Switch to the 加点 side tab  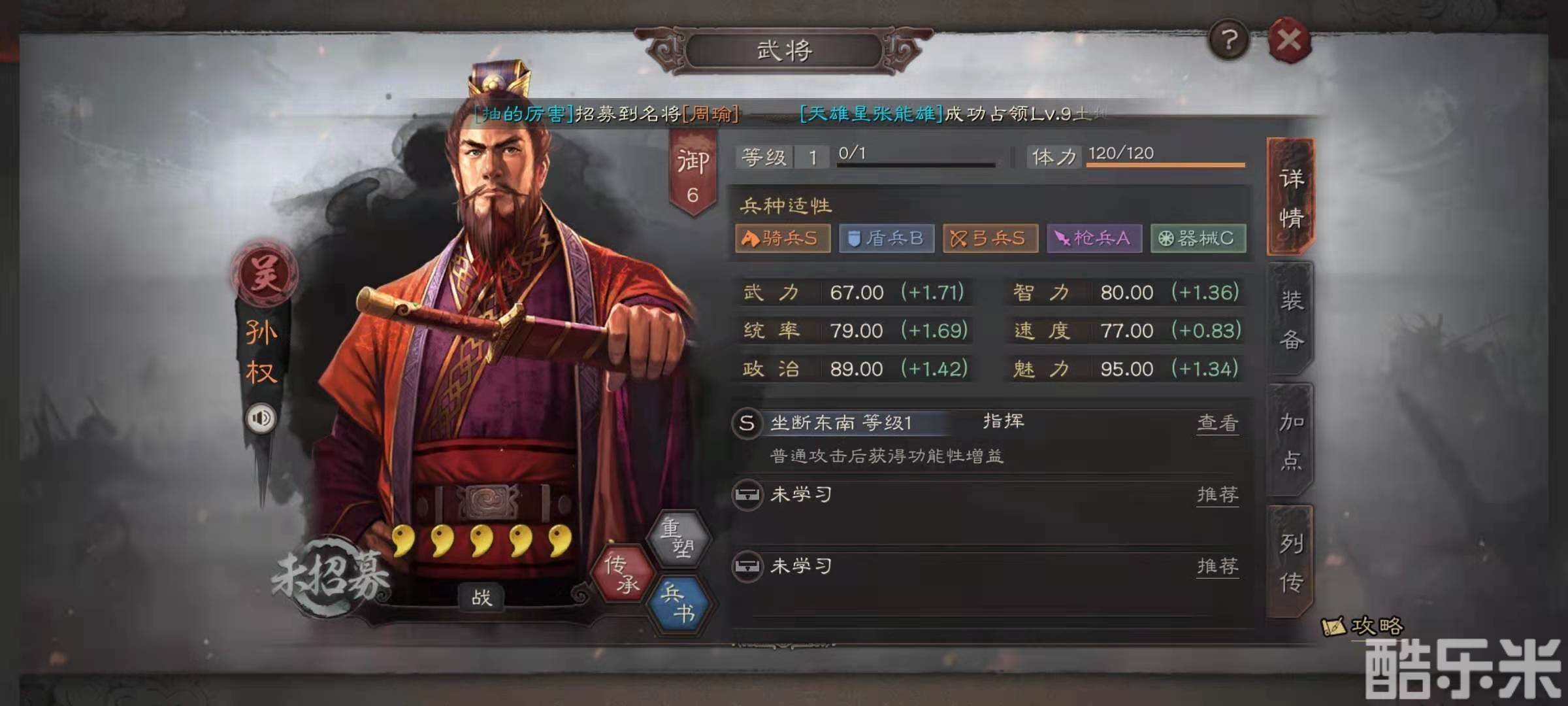click(1291, 441)
